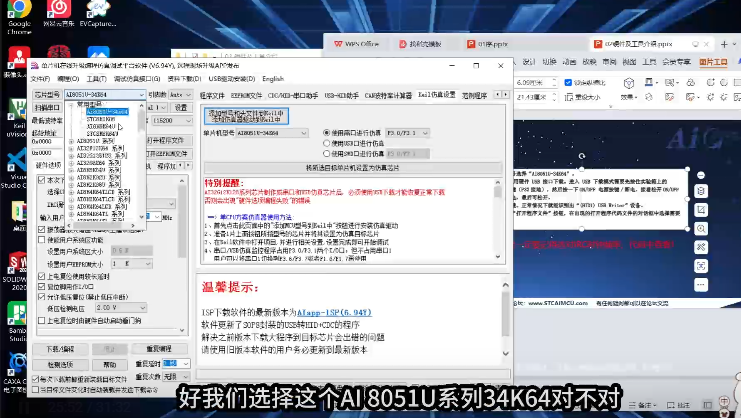Viewport: 741px width, 418px height.
Task: Click add MCU models to Keil button
Action: click(x=246, y=116)
